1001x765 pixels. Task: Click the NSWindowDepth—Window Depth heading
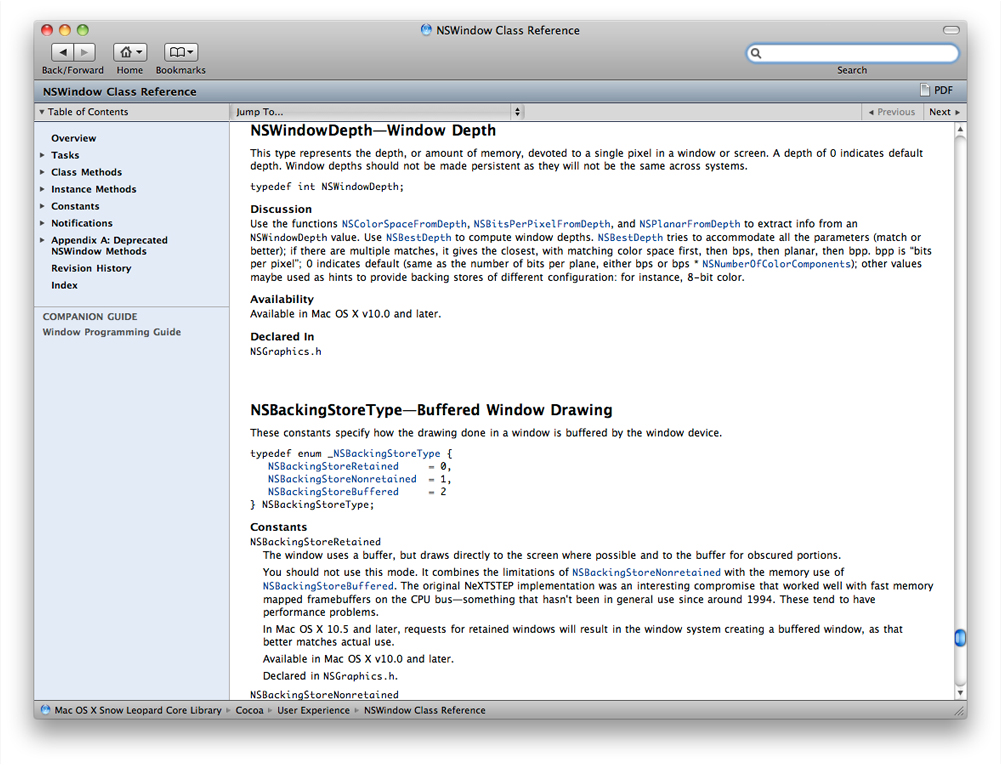coord(373,130)
